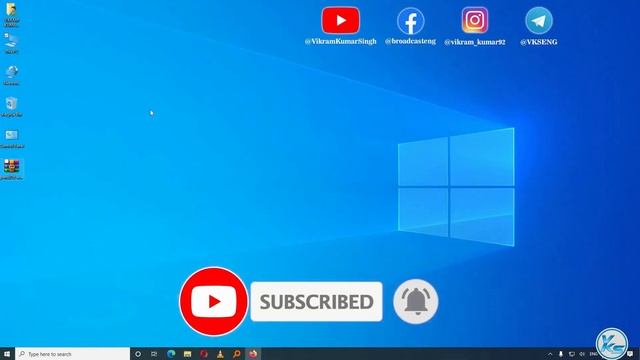Screen dimensions: 640x360
Task: Open the Windows Start menu
Action: click(7, 354)
